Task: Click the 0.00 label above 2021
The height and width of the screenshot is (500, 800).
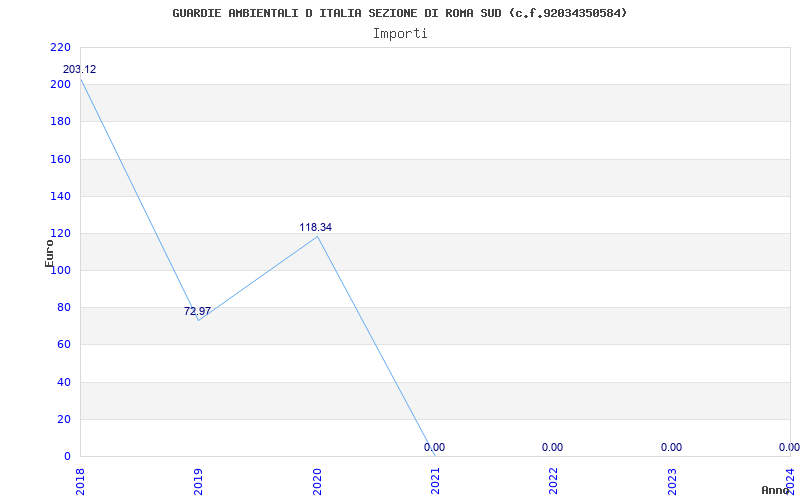Action: tap(434, 447)
